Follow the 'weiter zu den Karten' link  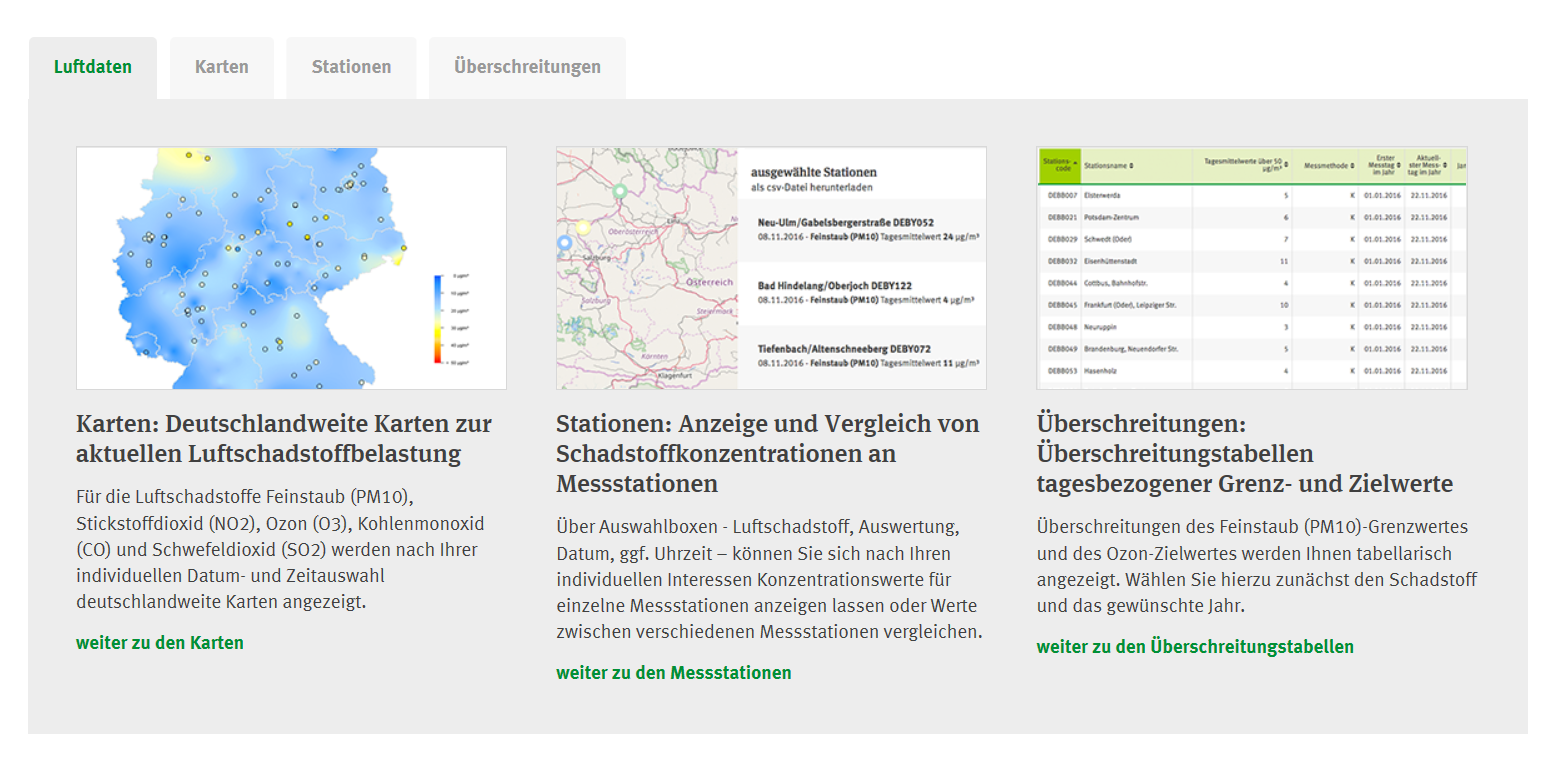[160, 643]
